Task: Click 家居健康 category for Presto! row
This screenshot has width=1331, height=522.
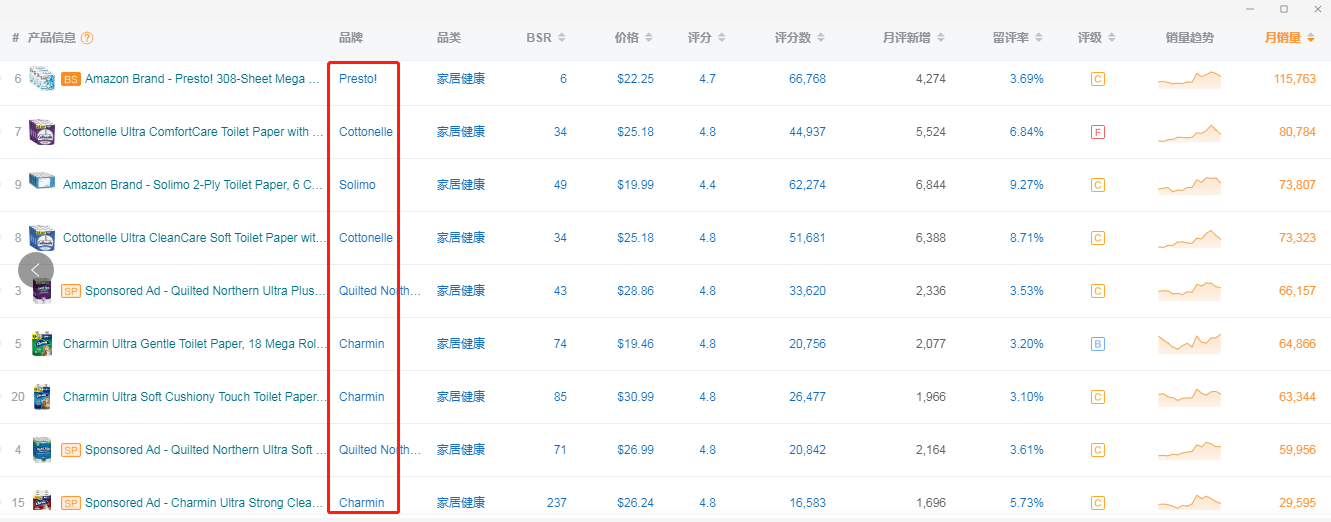Action: pyautogui.click(x=461, y=79)
